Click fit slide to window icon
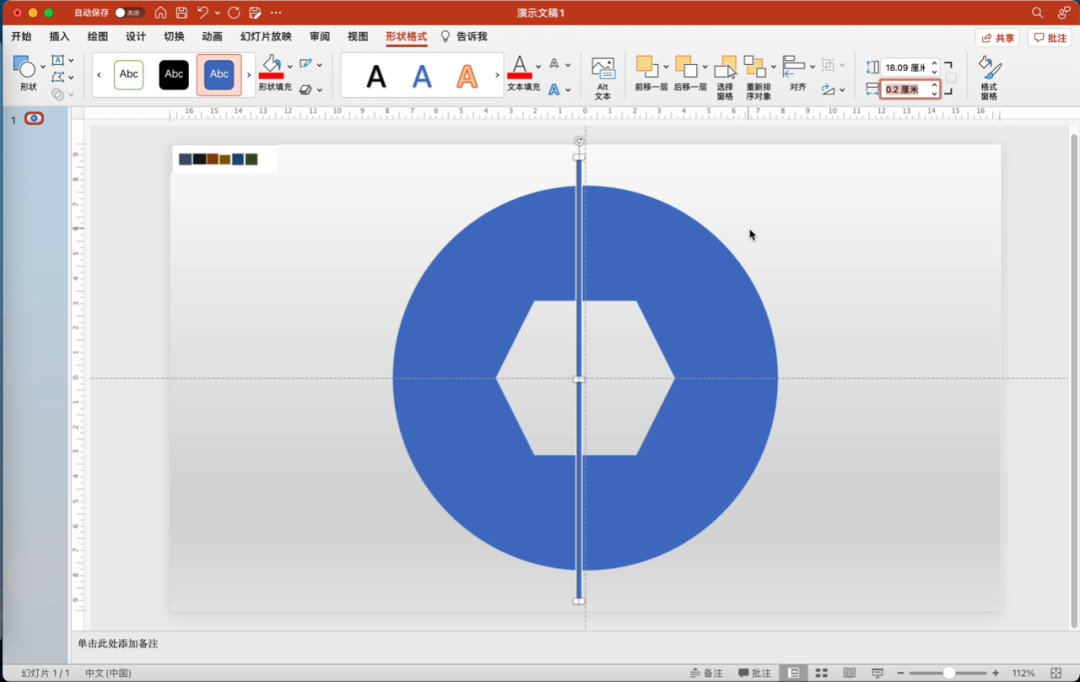This screenshot has height=682, width=1080. tap(1055, 673)
